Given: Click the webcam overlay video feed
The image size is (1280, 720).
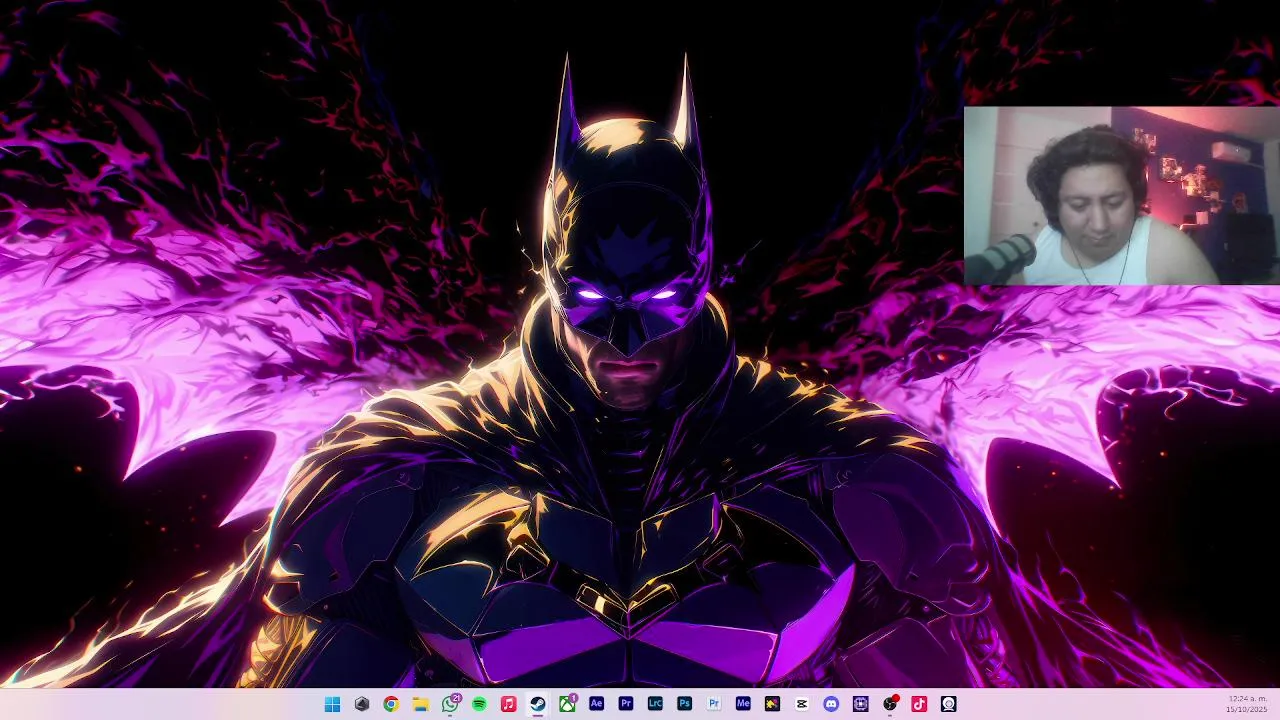Looking at the screenshot, I should [x=1121, y=196].
